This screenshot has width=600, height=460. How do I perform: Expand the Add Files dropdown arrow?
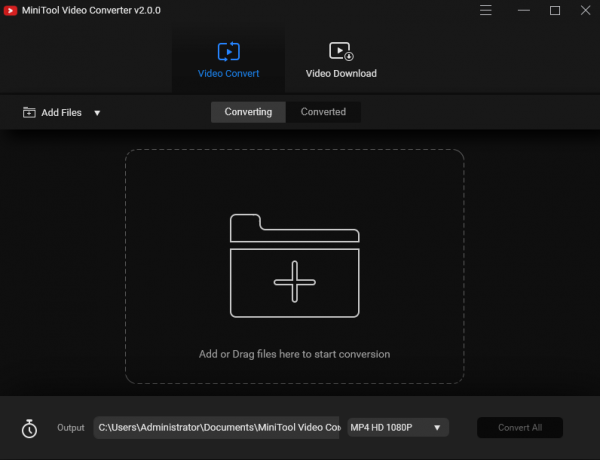click(x=97, y=113)
